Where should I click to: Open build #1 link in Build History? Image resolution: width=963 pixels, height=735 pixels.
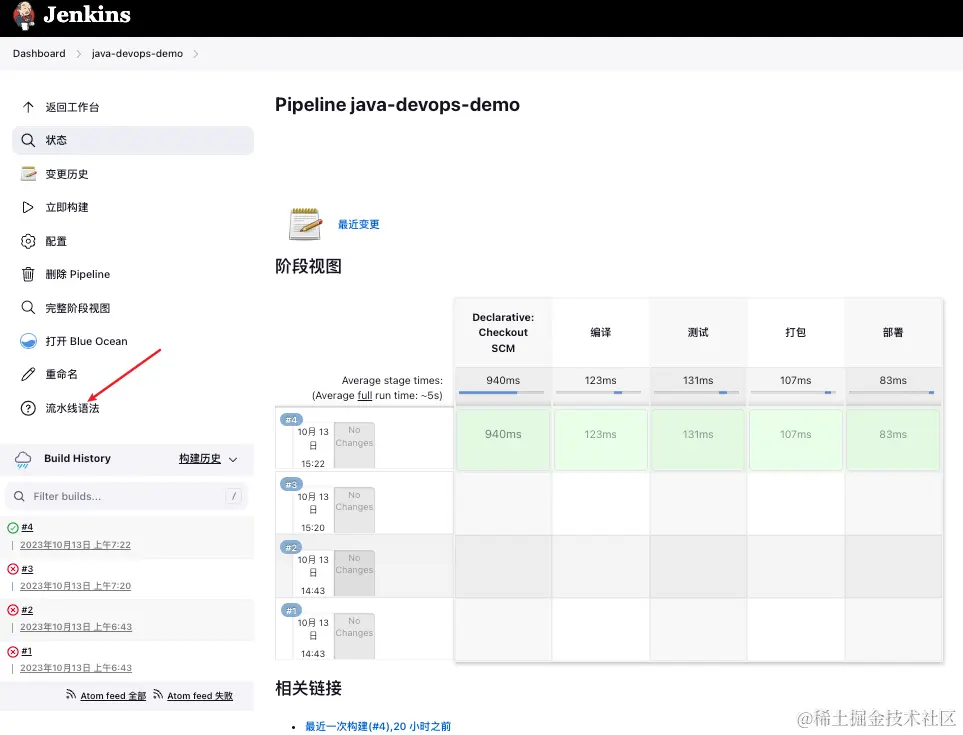(x=26, y=651)
